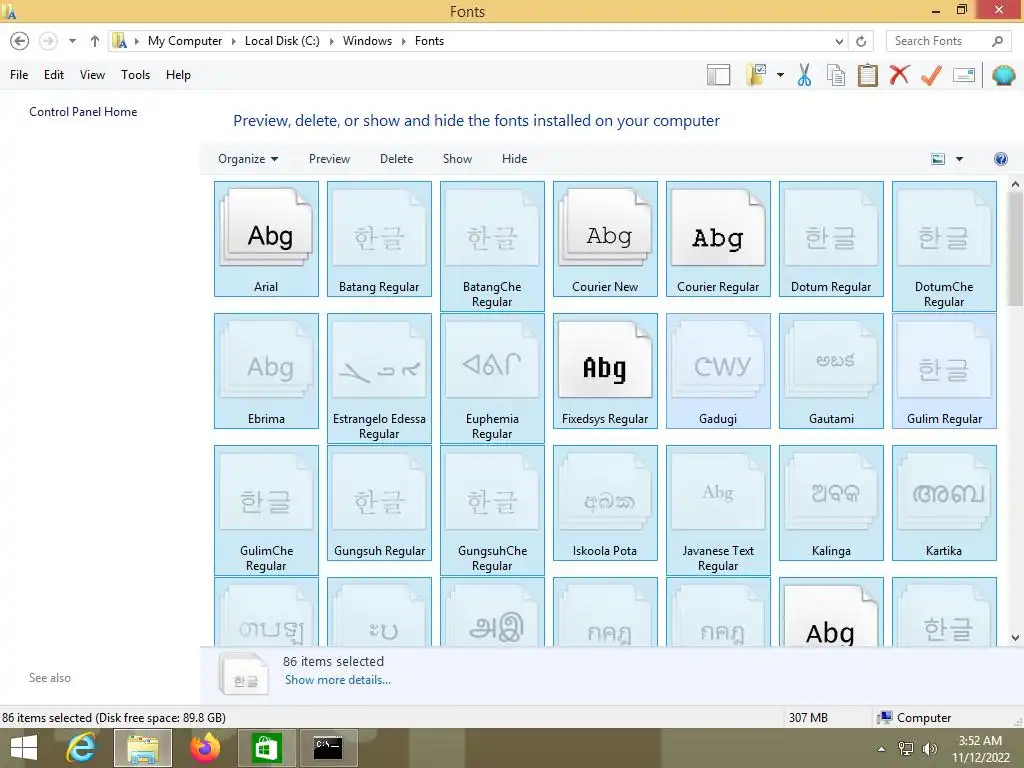The width and height of the screenshot is (1024, 768).
Task: Select the Courier New font
Action: 605,239
